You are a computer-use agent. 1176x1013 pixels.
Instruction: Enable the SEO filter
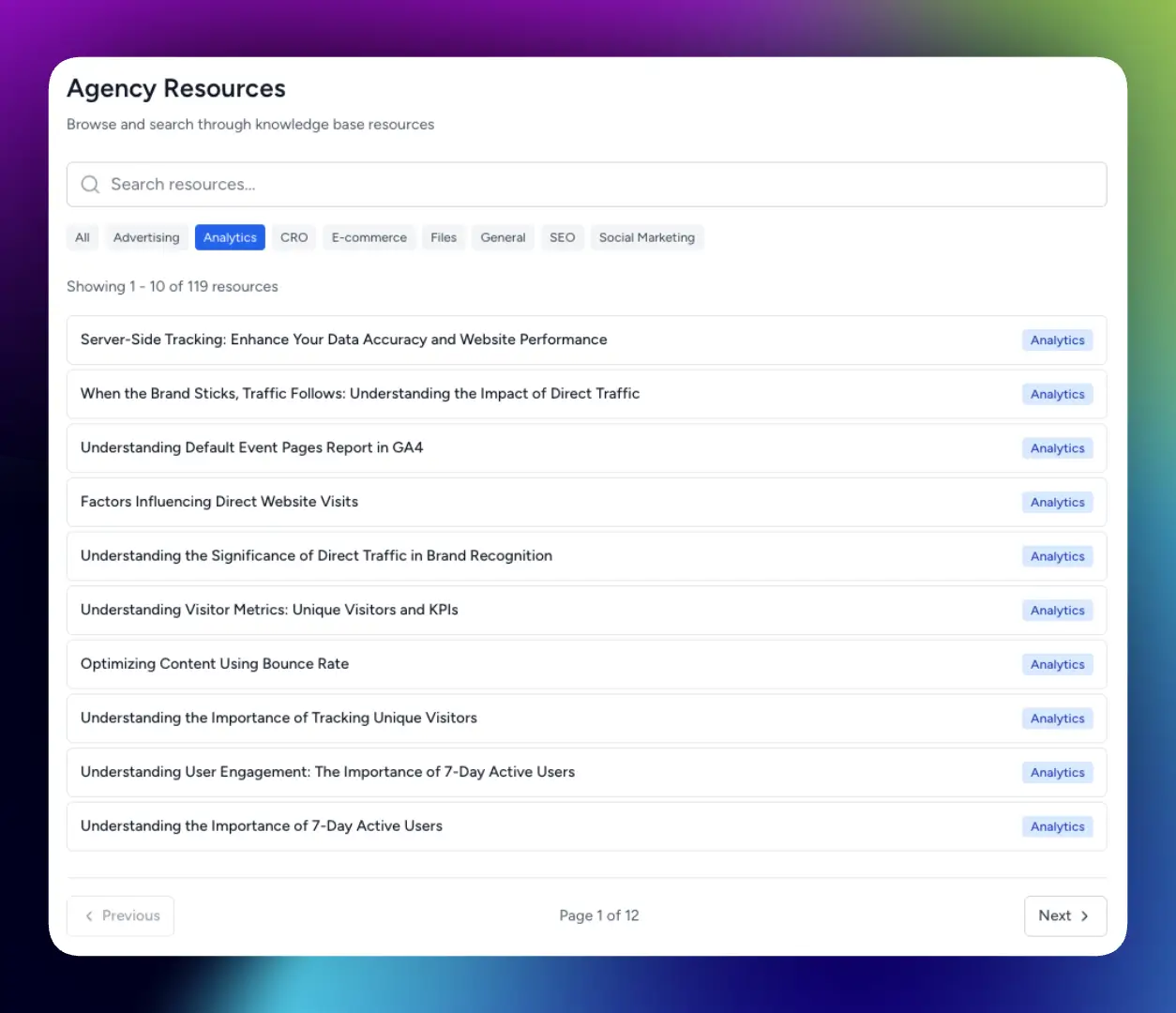click(x=562, y=237)
